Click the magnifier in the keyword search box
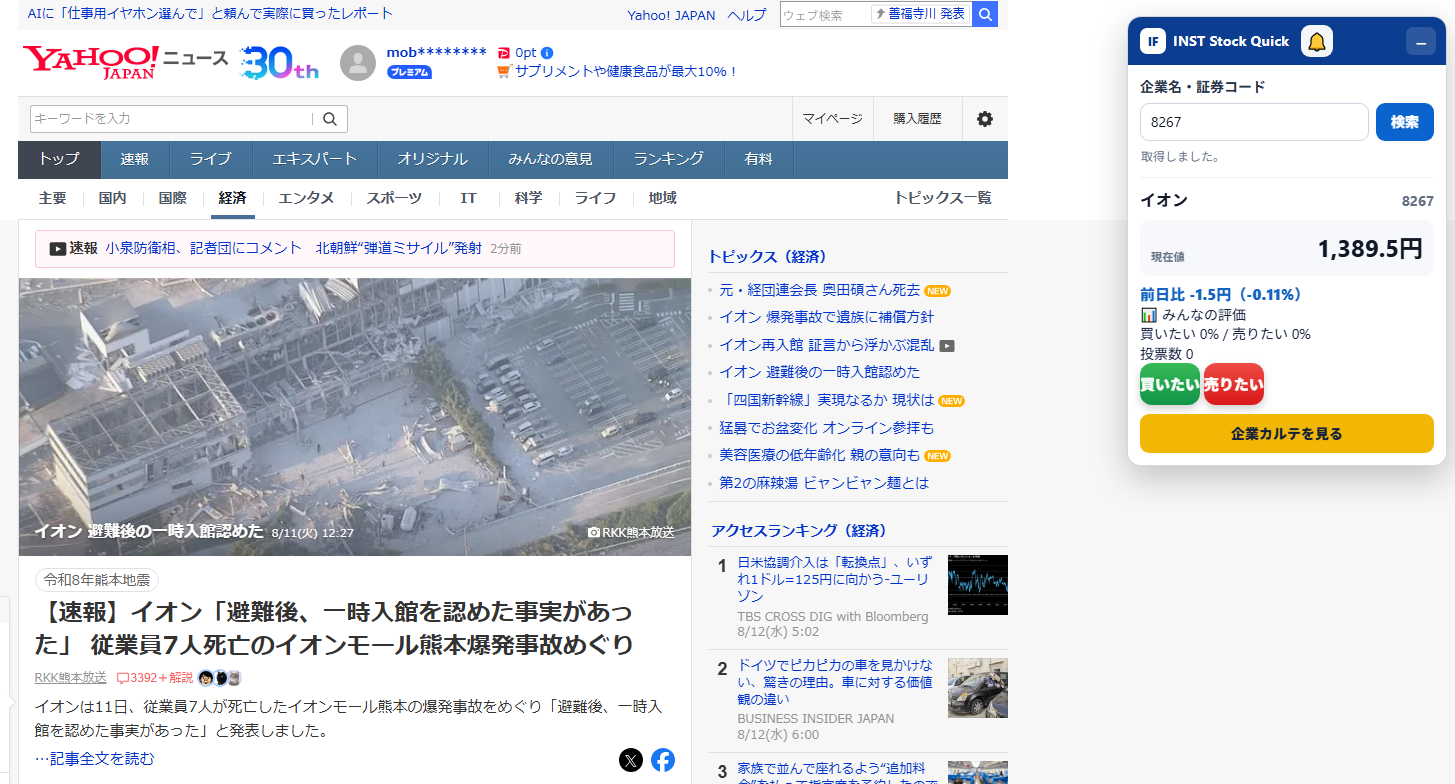The height and width of the screenshot is (784, 1455). 330,119
